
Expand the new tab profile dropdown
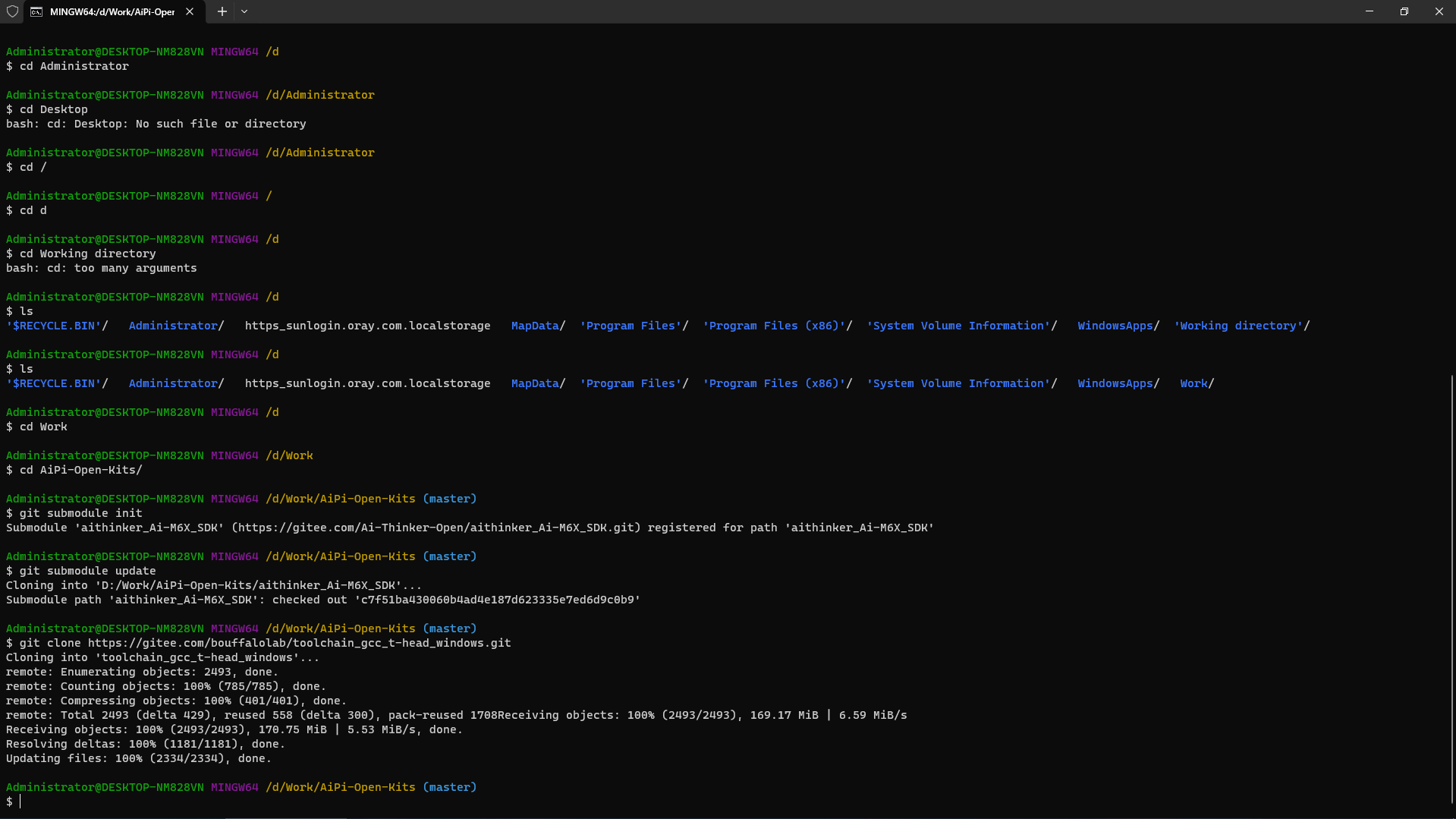[x=244, y=11]
